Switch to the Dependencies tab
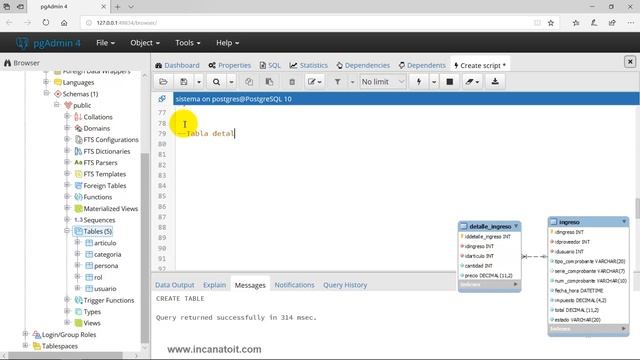 point(363,65)
